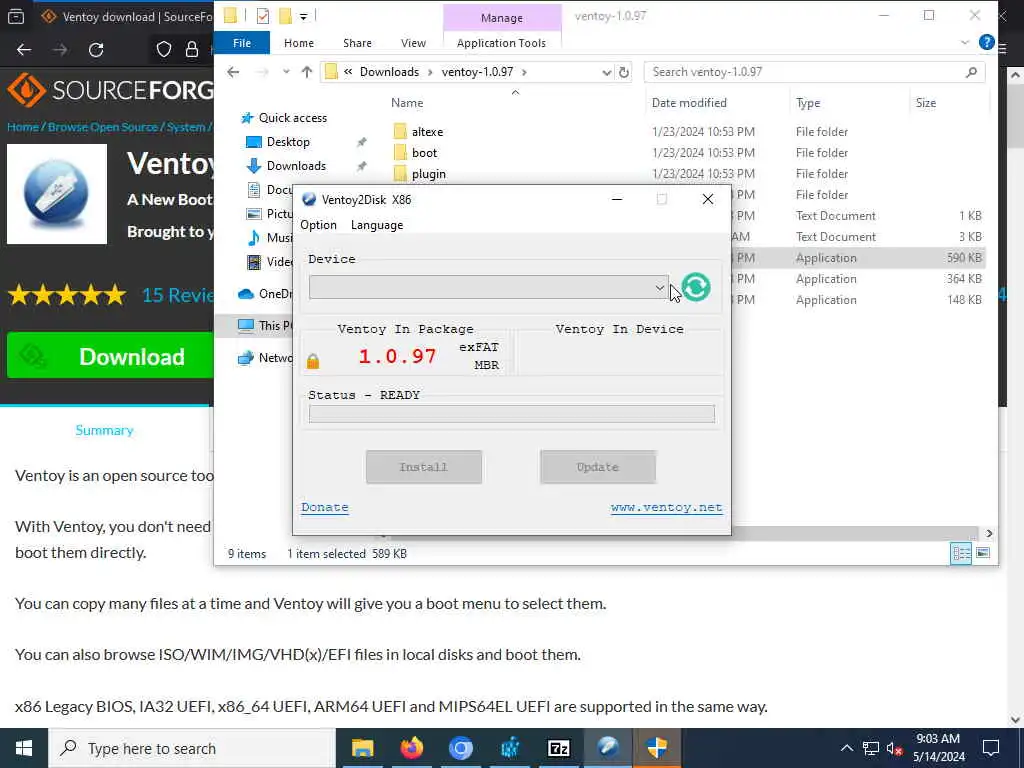Click the padlock site info icon
Screen dimensions: 1024x768
192,50
